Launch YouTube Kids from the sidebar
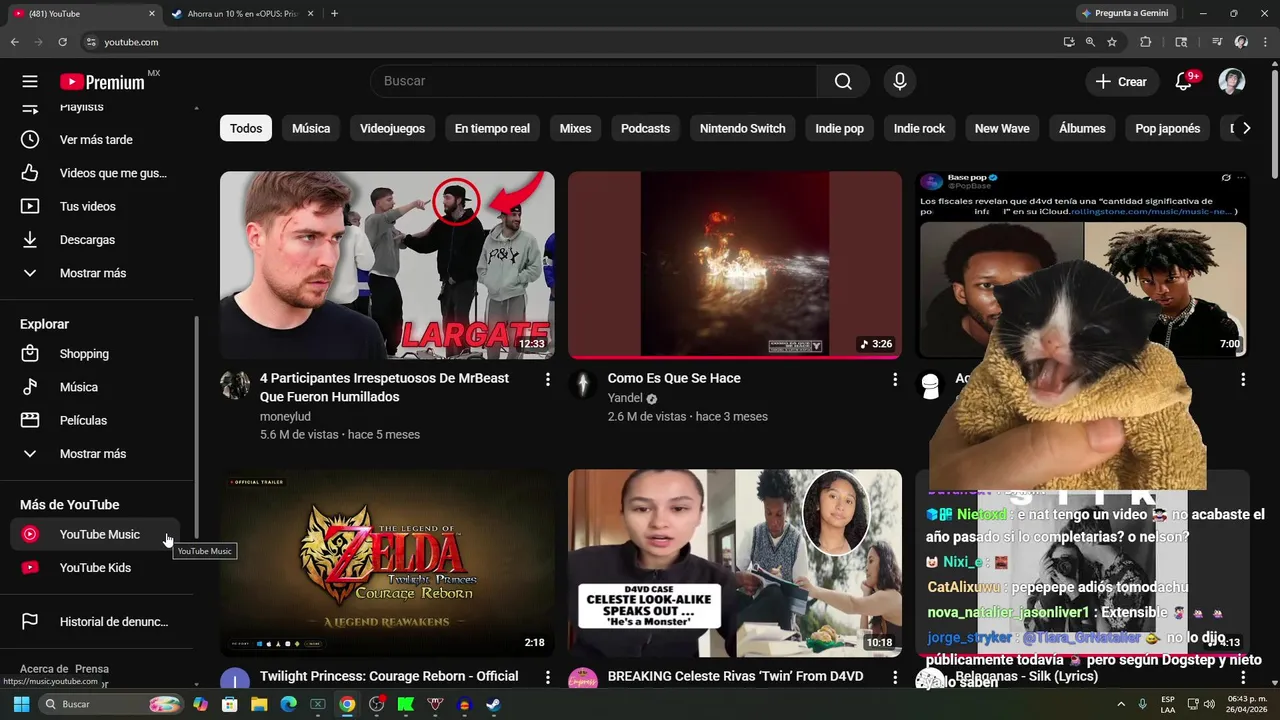The width and height of the screenshot is (1280, 720). coord(96,568)
